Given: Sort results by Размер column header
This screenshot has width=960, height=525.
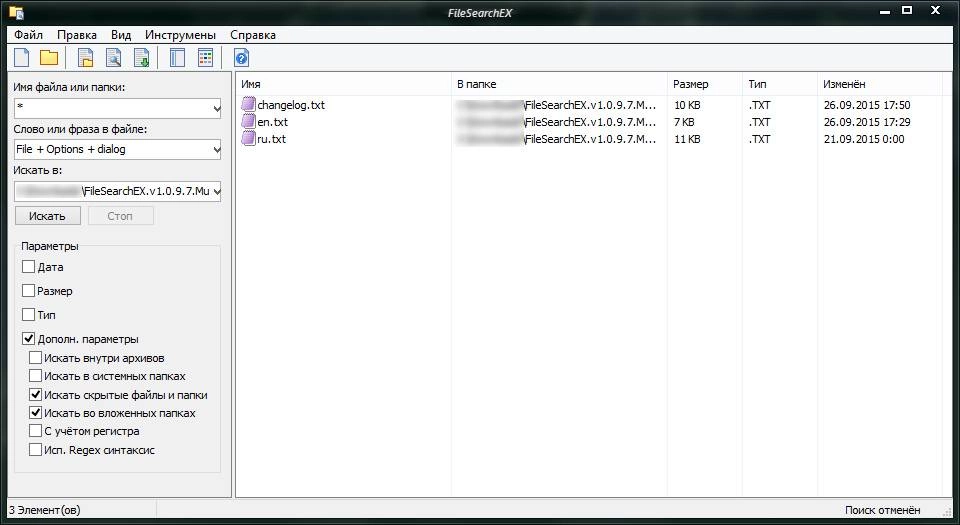Looking at the screenshot, I should pos(704,84).
